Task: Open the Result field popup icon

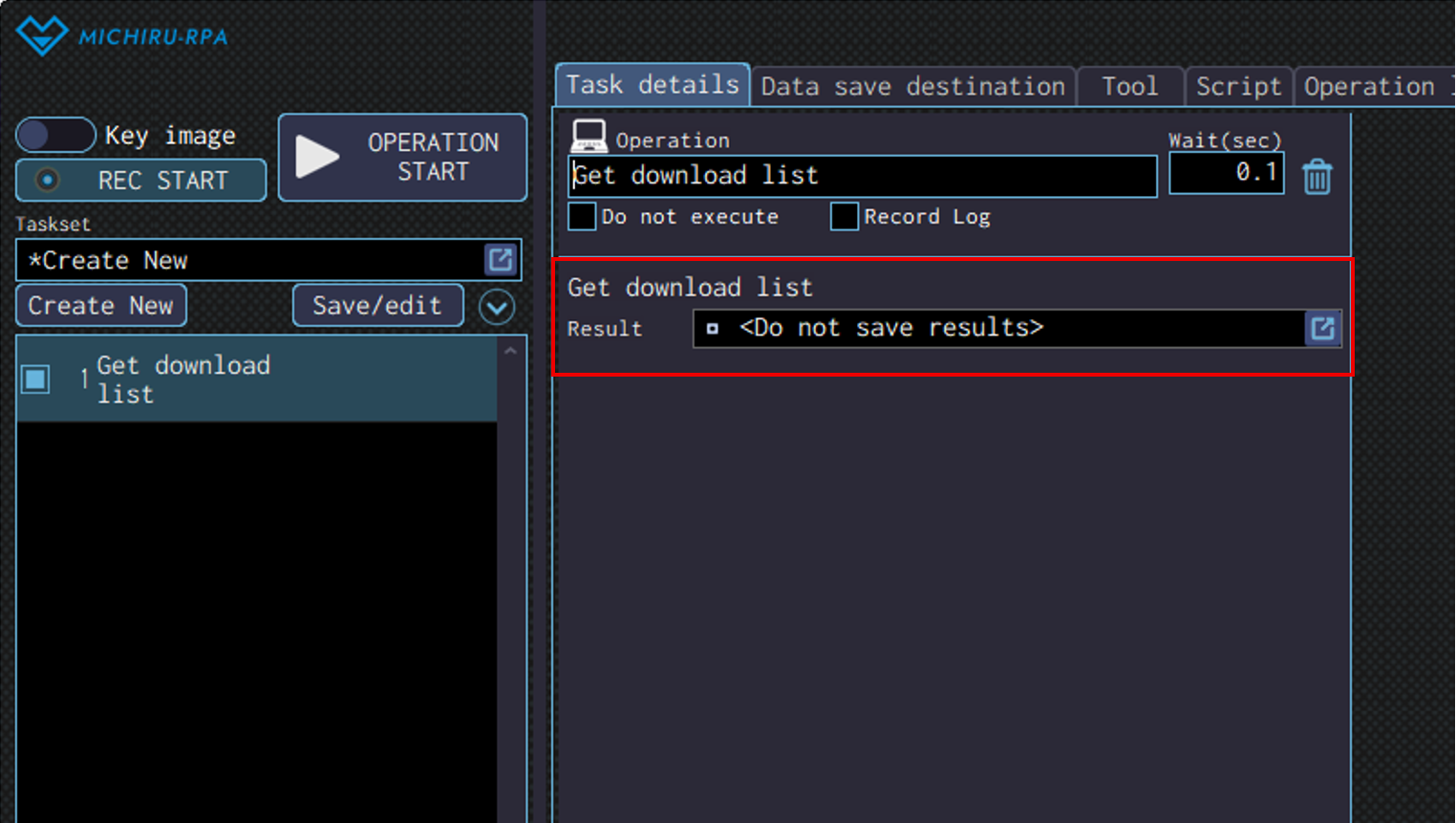Action: click(1322, 329)
